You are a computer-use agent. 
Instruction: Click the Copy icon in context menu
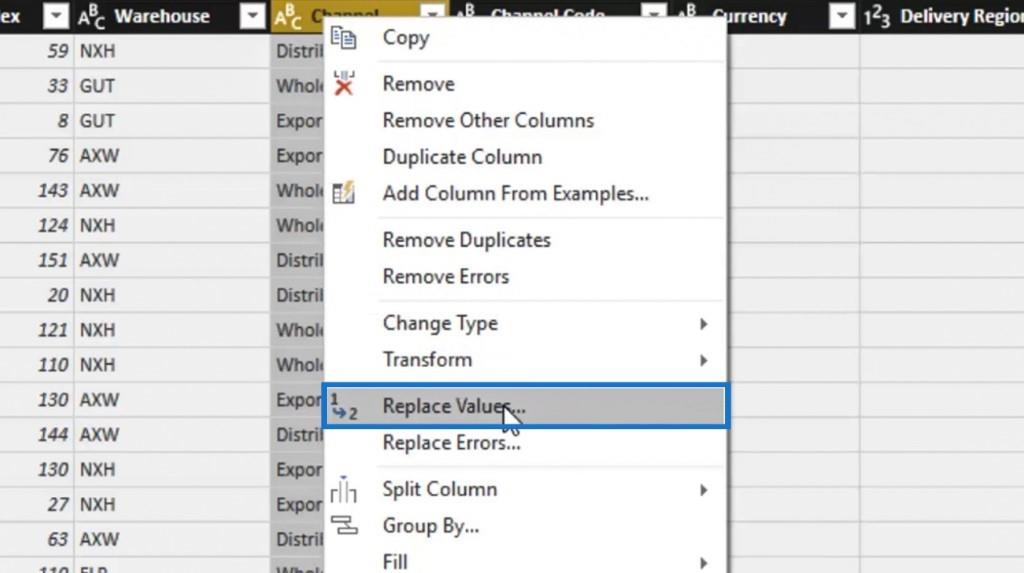tap(344, 38)
